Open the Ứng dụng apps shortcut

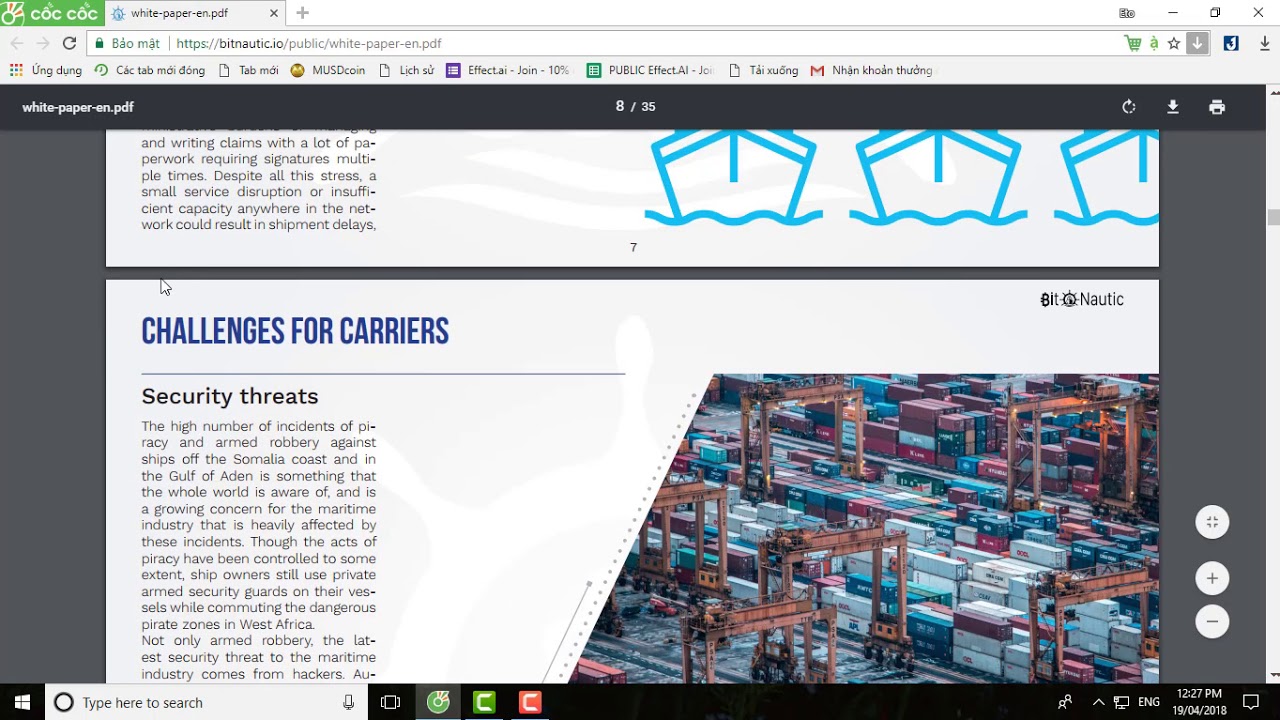coord(46,70)
